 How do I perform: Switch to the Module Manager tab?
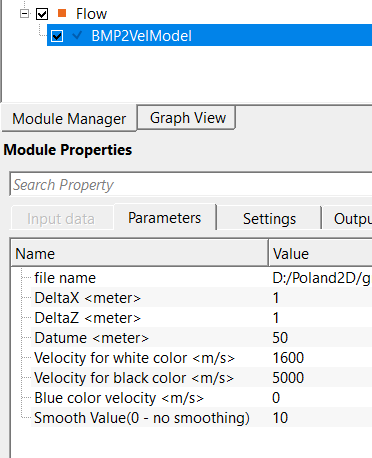[x=69, y=119]
